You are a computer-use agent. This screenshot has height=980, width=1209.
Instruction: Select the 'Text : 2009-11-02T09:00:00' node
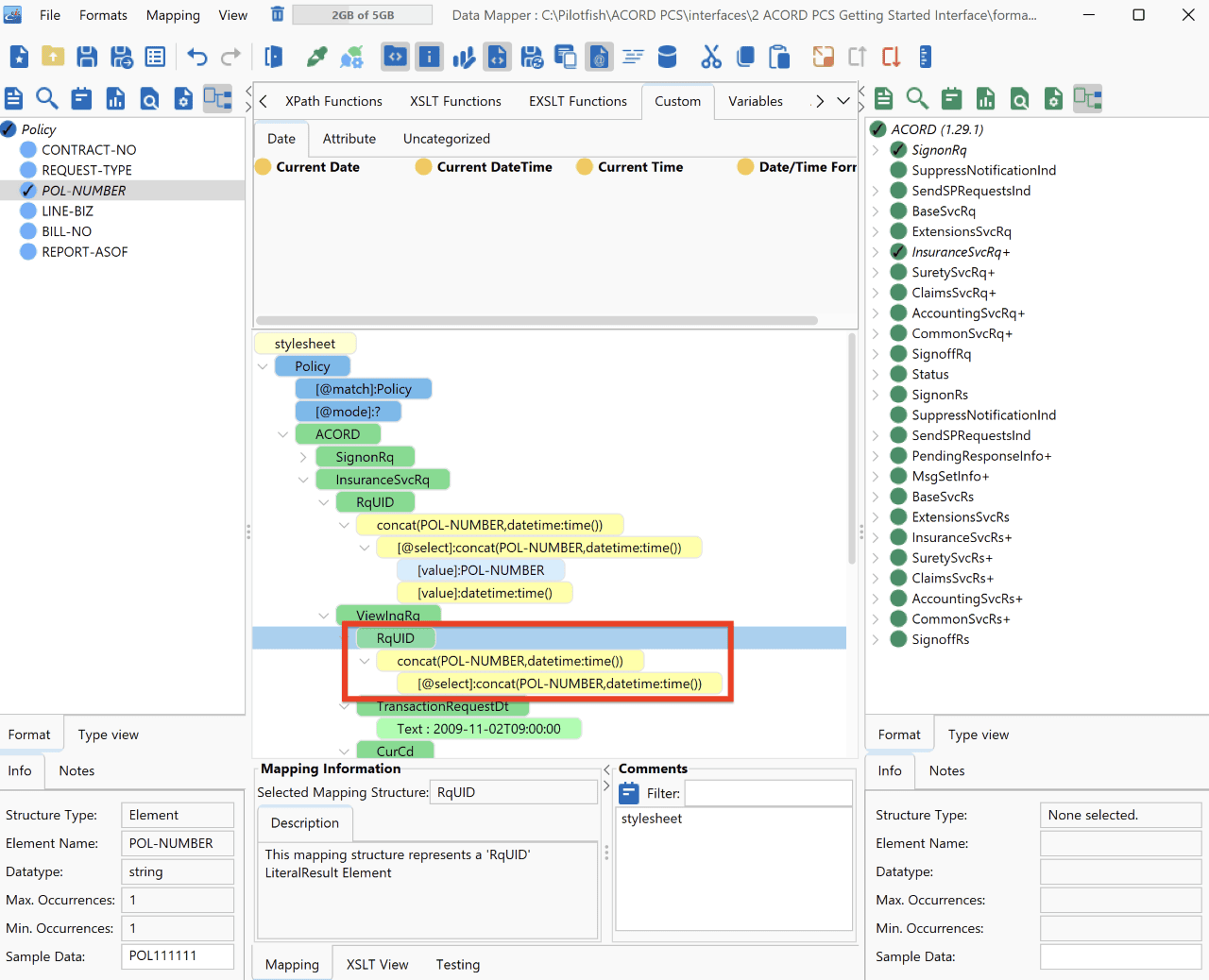point(479,729)
